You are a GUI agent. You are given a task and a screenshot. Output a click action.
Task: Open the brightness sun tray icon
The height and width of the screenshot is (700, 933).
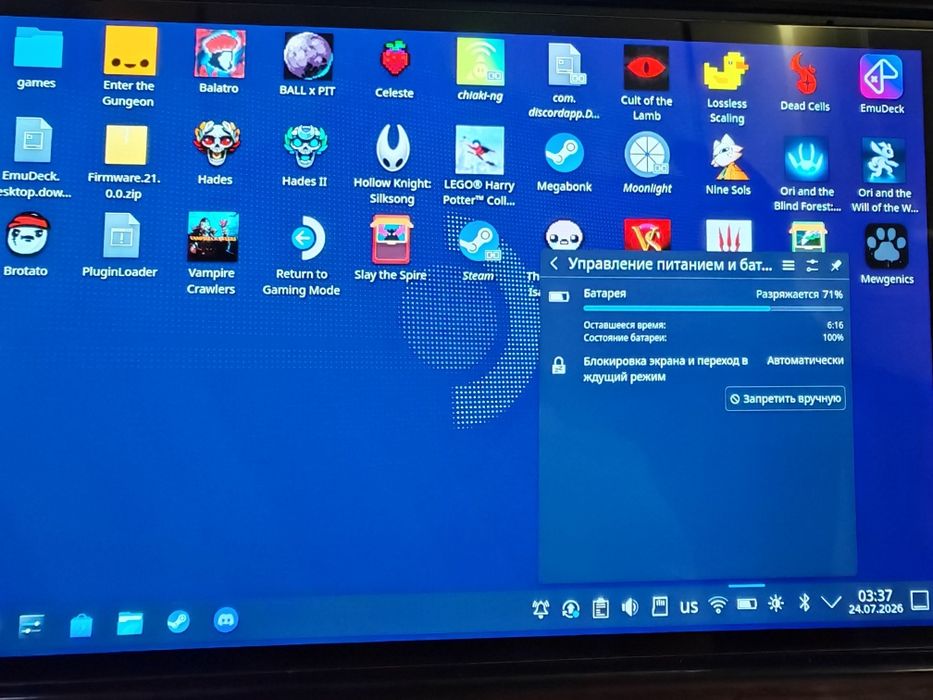pos(775,604)
